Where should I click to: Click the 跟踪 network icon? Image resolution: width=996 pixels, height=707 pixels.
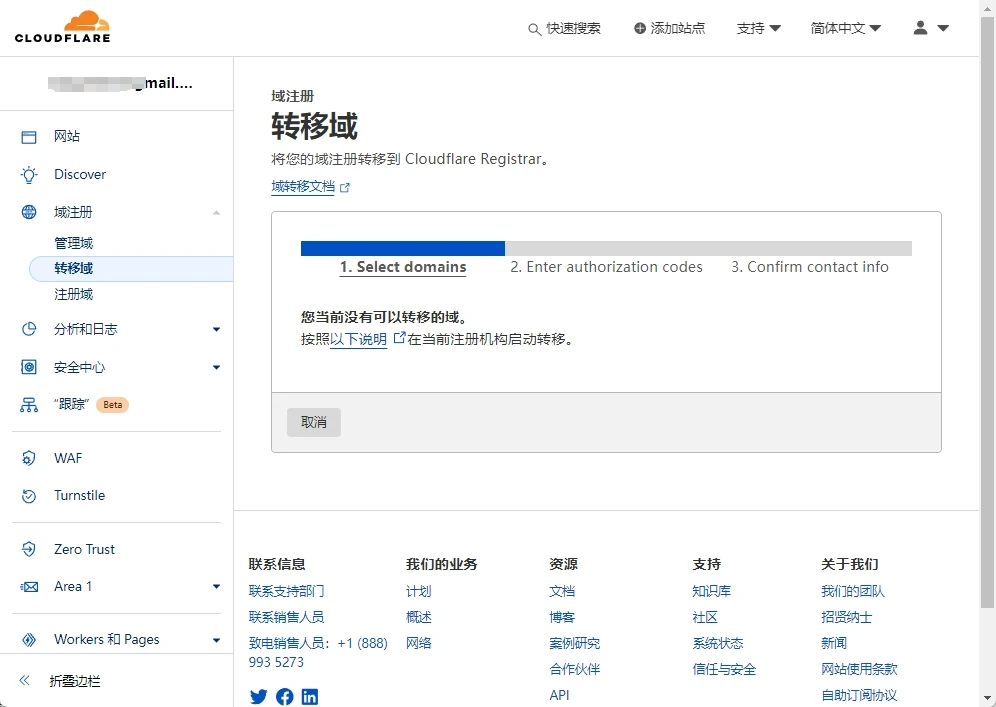(x=29, y=405)
